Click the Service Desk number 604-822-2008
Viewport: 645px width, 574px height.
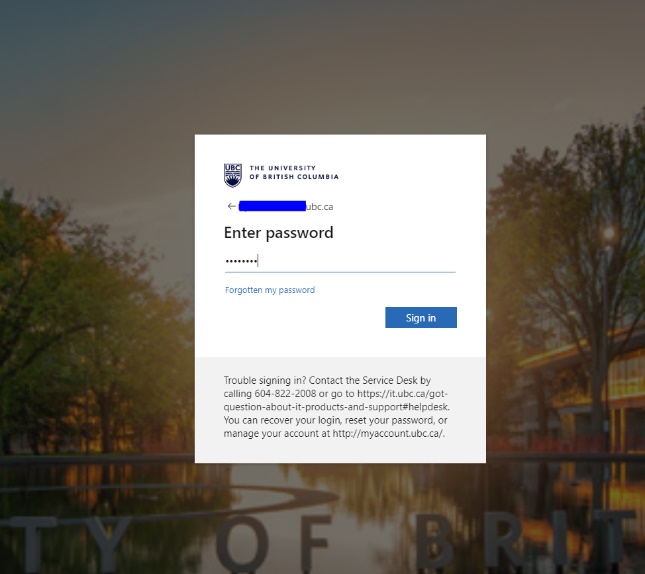(285, 394)
